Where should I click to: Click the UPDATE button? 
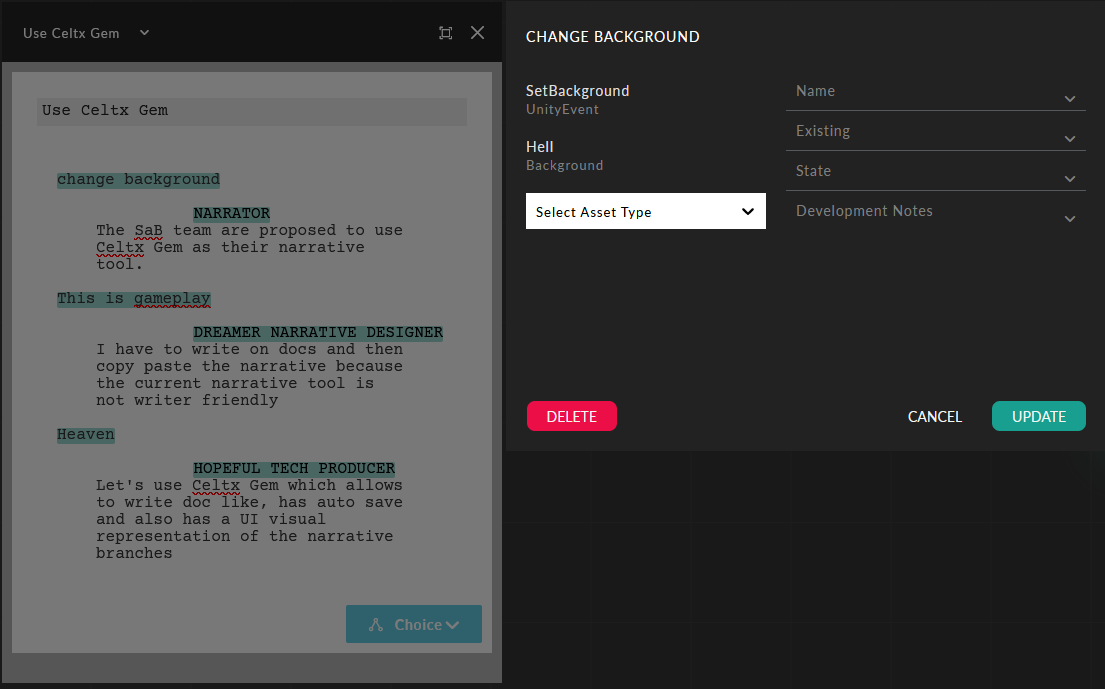point(1039,416)
